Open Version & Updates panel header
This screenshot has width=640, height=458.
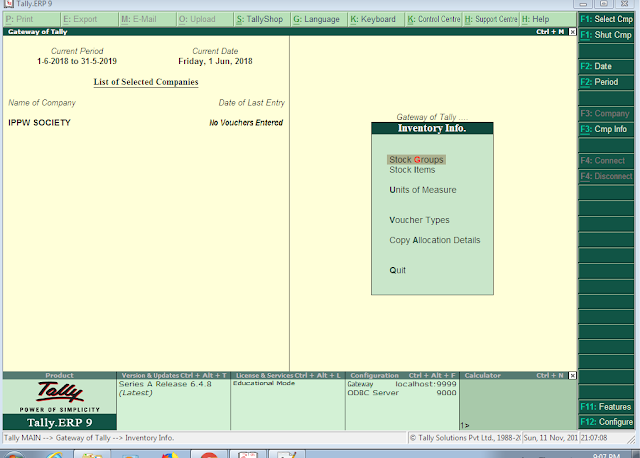173,376
